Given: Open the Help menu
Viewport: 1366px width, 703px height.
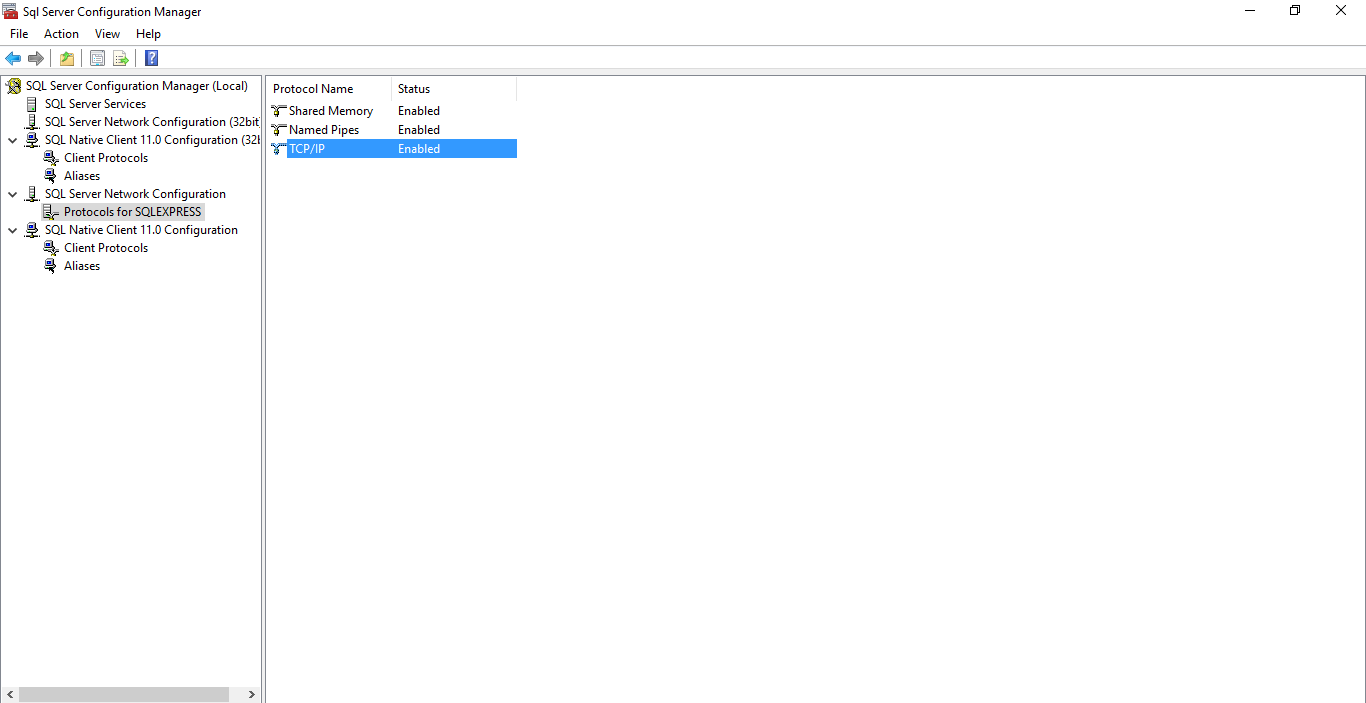Looking at the screenshot, I should [x=148, y=34].
